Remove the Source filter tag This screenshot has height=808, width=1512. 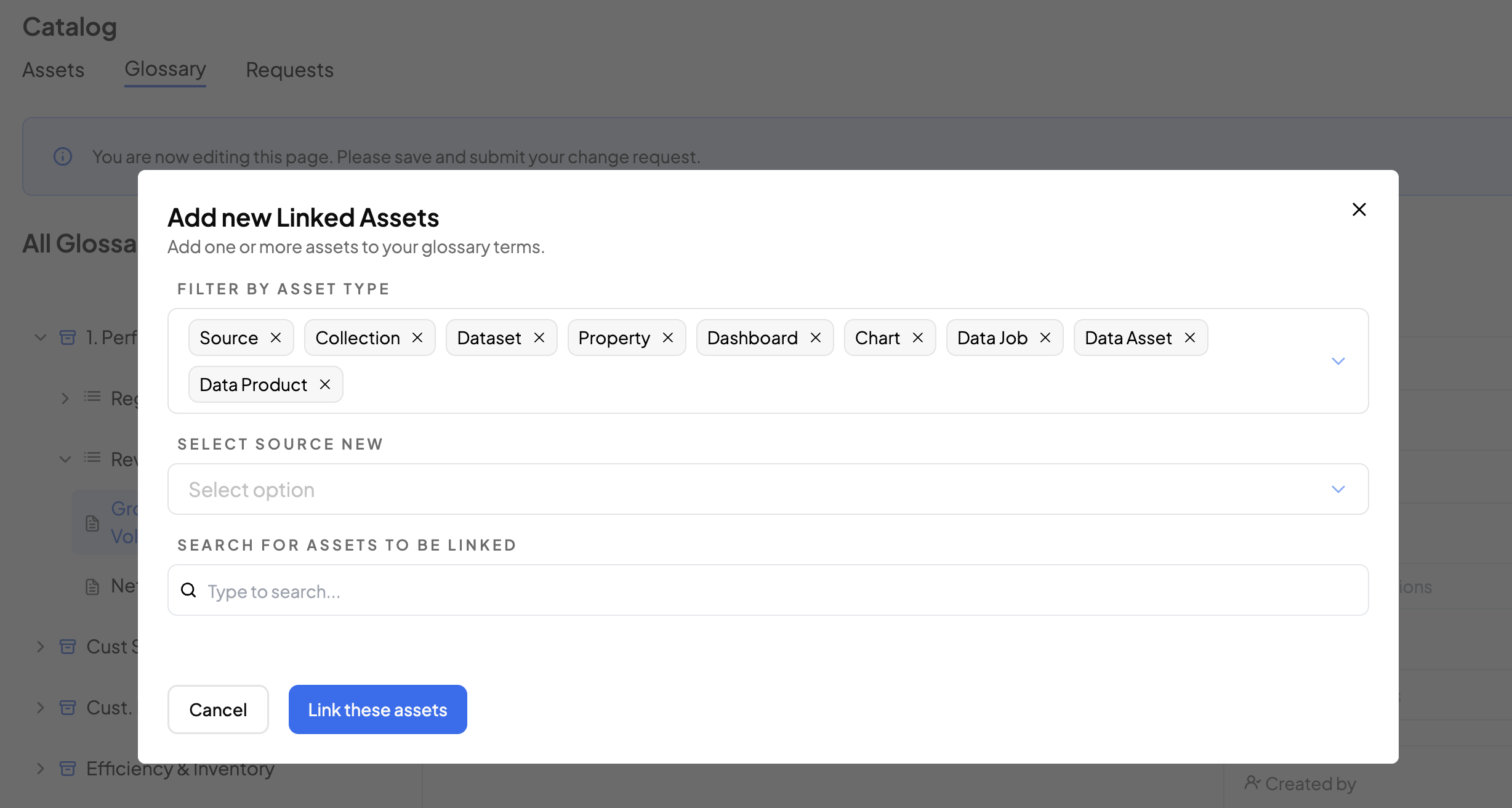tap(276, 337)
